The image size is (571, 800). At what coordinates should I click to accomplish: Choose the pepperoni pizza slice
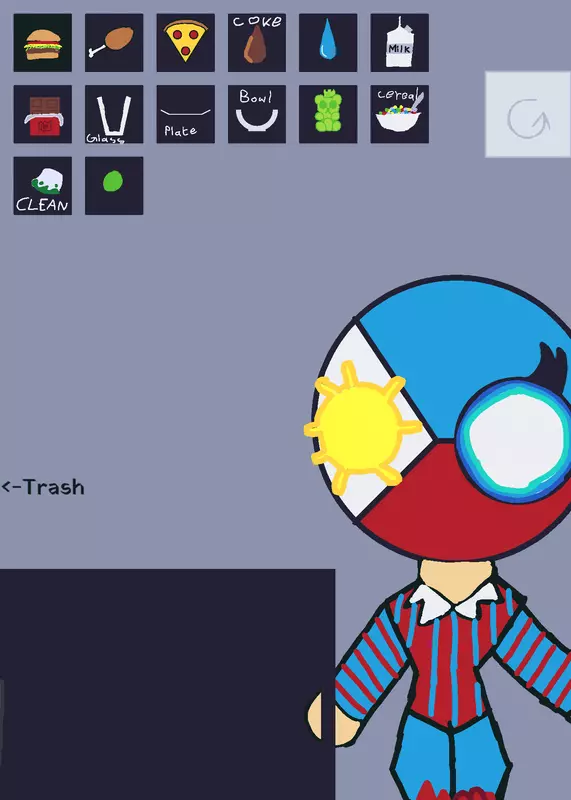(185, 43)
